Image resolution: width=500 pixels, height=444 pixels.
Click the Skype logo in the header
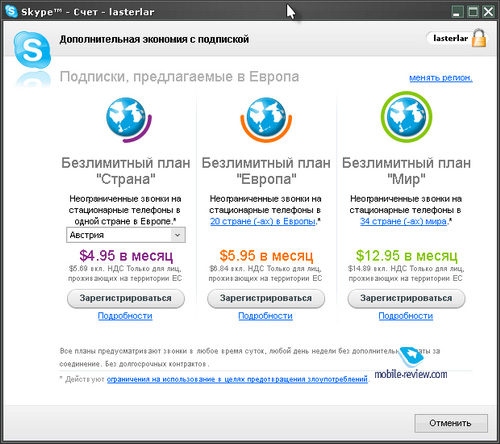coord(32,49)
